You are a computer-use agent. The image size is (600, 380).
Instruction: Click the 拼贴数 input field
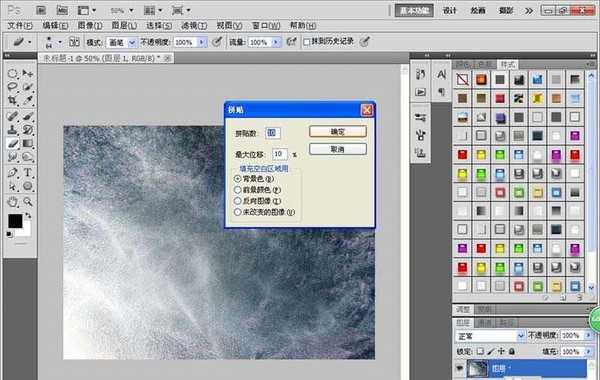pyautogui.click(x=272, y=133)
